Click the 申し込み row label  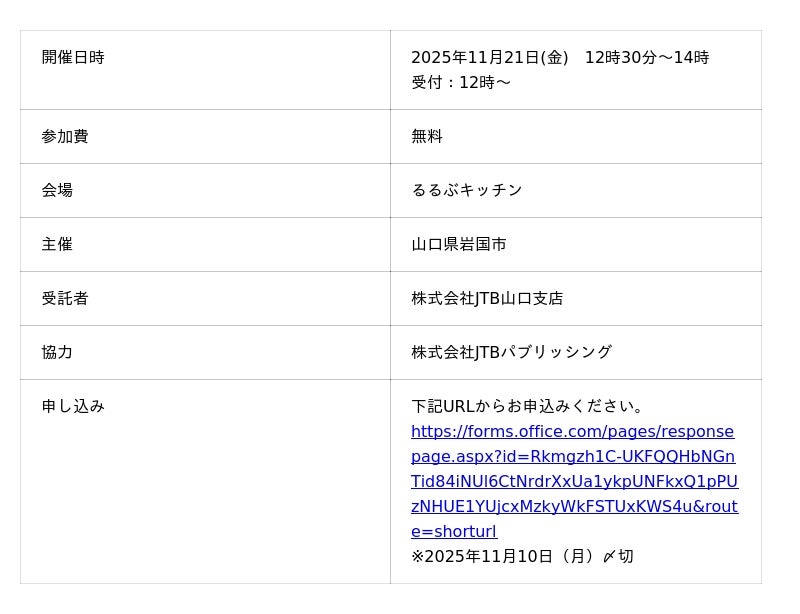pyautogui.click(x=73, y=406)
